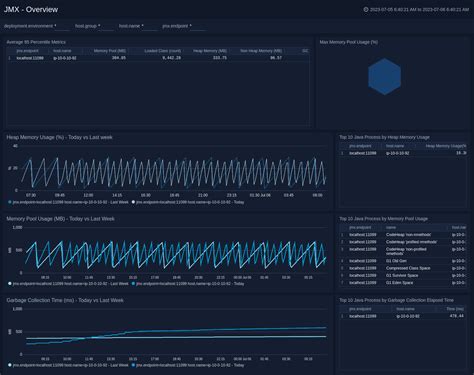Screen dimensions: 474x375
Task: Toggle Today series in Heap Memory legend
Action: (x=188, y=202)
